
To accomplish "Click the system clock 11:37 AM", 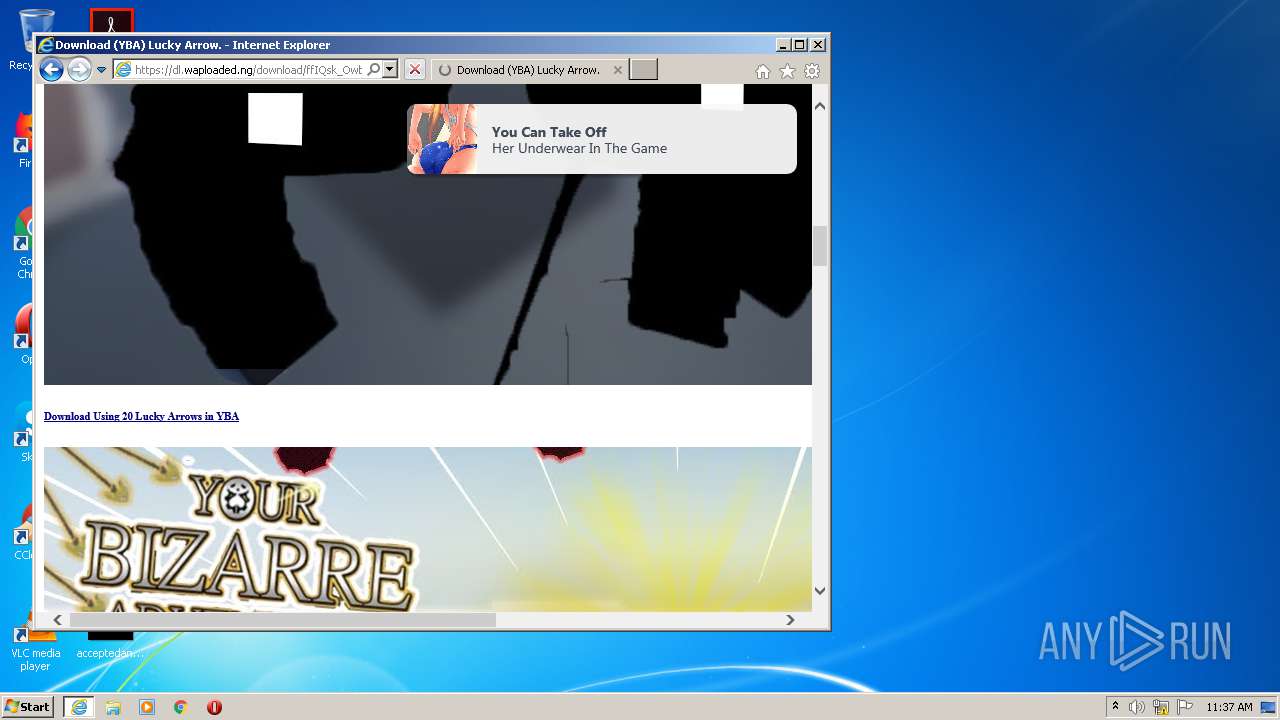I will pos(1229,707).
